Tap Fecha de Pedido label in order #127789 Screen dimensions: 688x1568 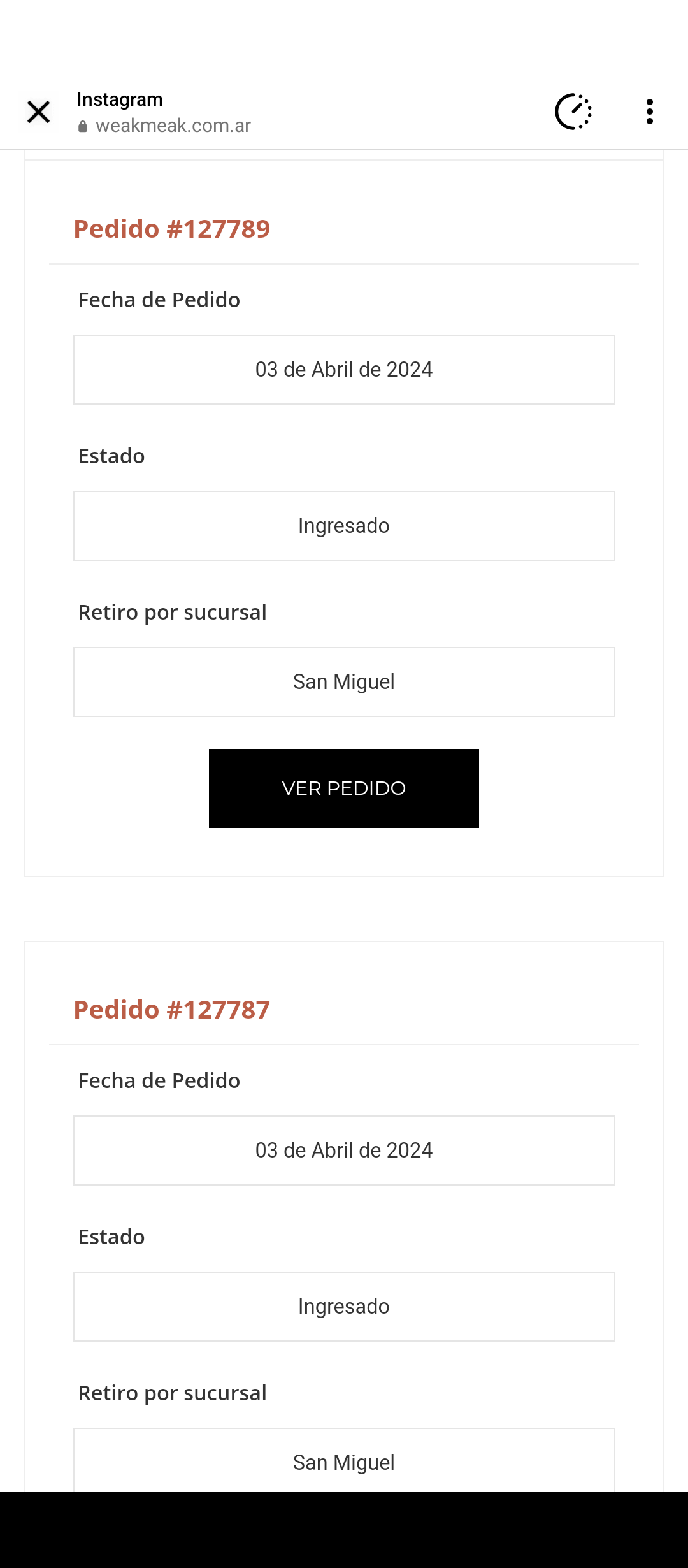point(159,300)
